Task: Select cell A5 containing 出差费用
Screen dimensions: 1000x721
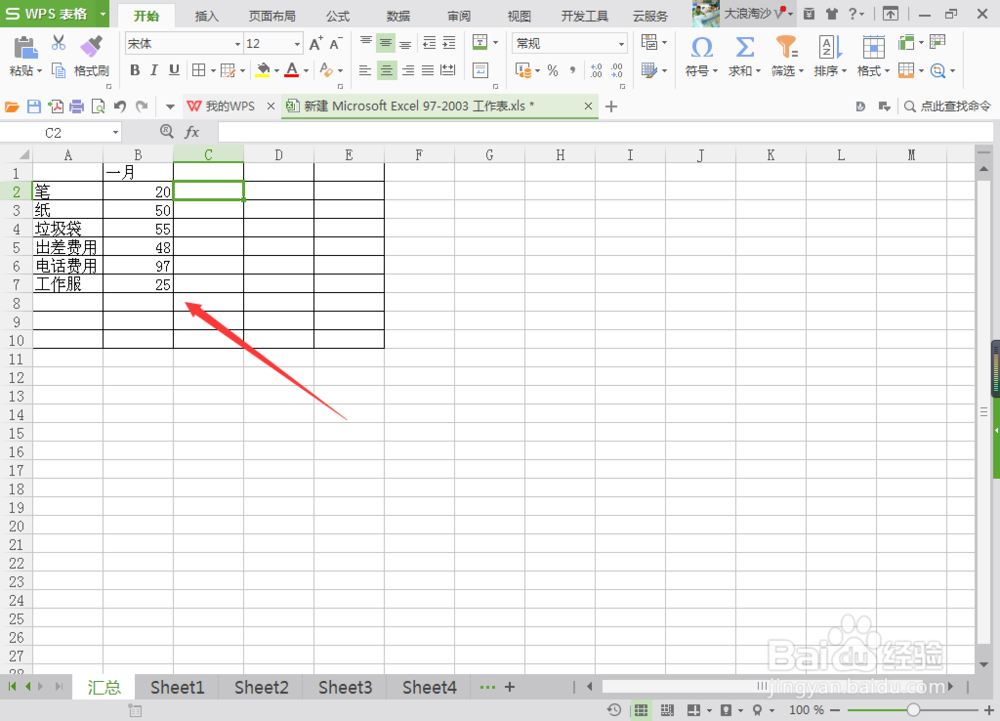Action: point(67,247)
